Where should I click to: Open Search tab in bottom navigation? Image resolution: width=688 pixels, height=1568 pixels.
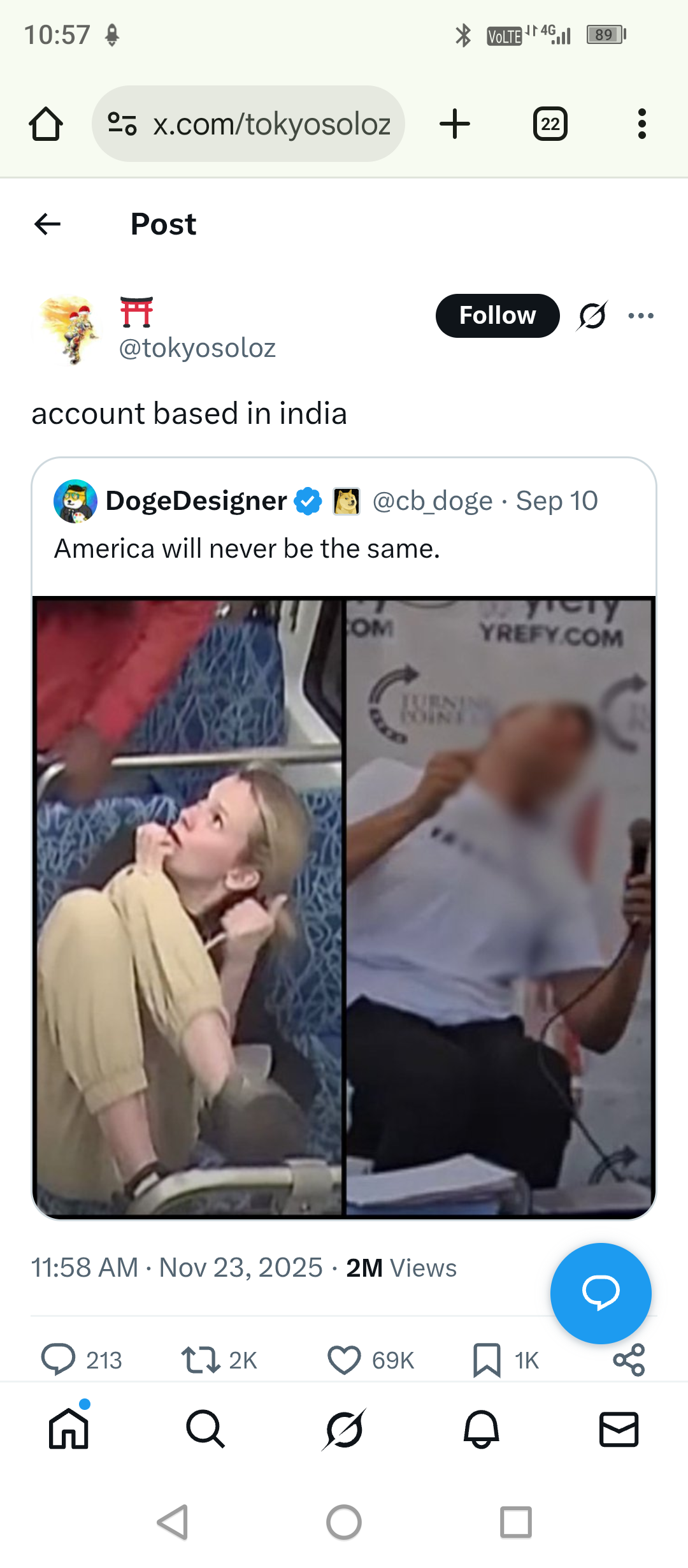tap(205, 1428)
